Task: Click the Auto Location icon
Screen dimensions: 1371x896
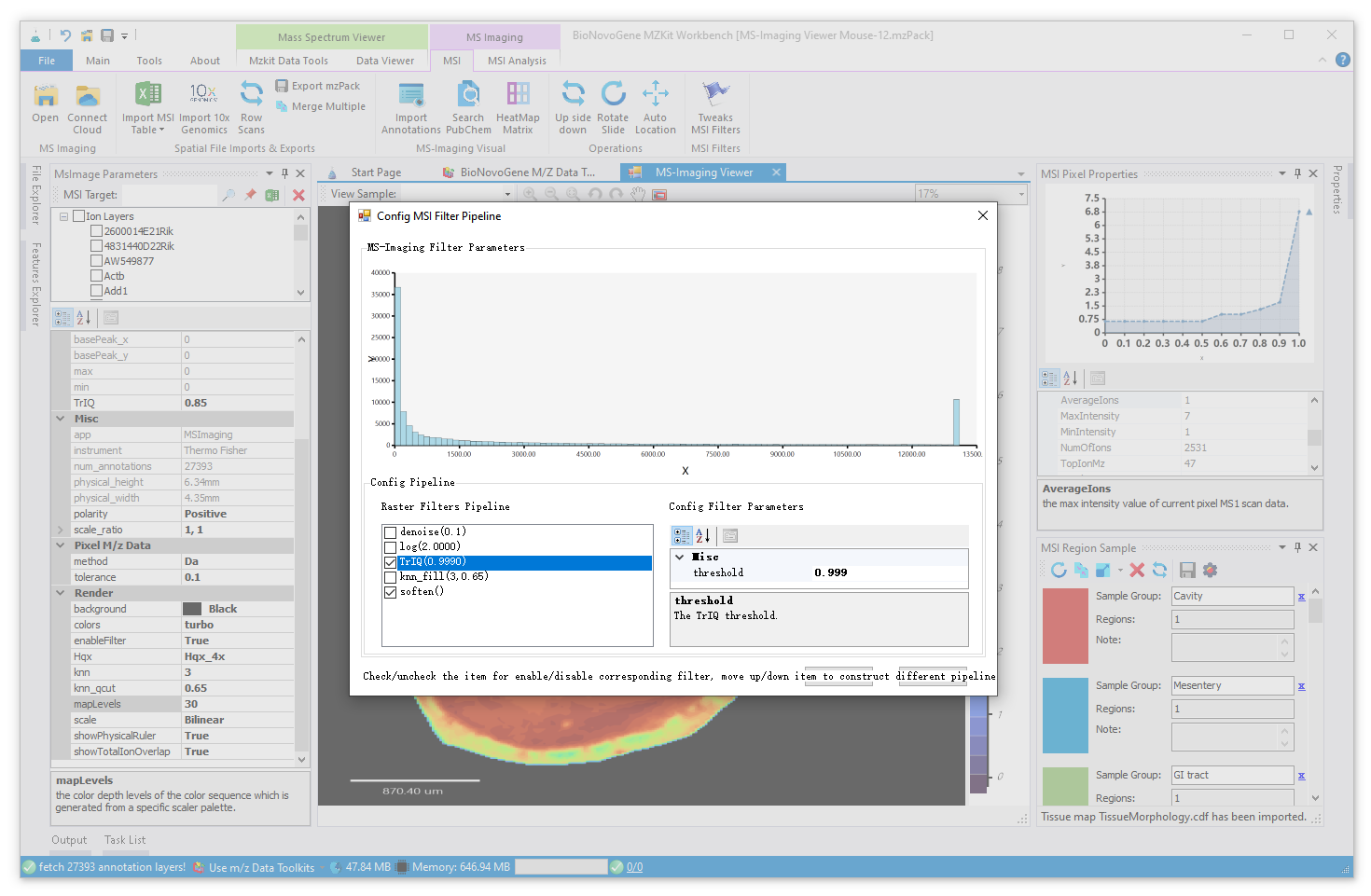Action: click(x=656, y=94)
